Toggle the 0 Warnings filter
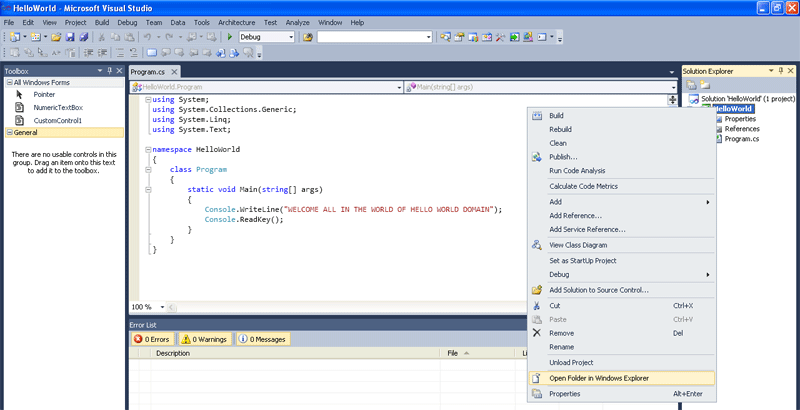This screenshot has width=800, height=410. click(205, 339)
